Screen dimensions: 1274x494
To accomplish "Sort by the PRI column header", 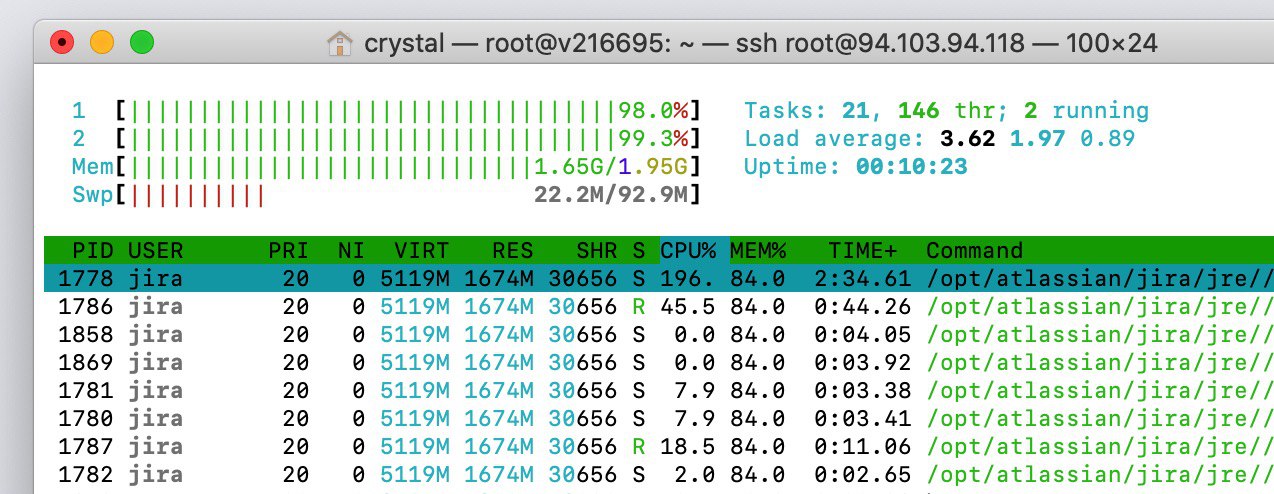I will (x=288, y=250).
